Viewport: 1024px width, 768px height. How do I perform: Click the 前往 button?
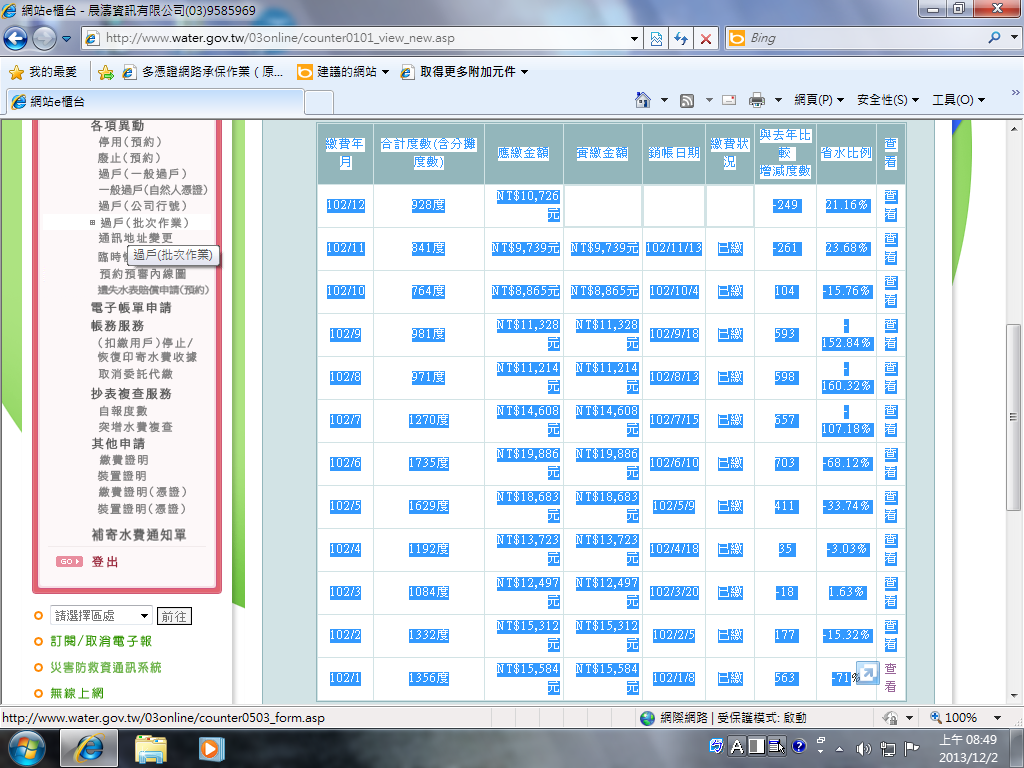(174, 616)
